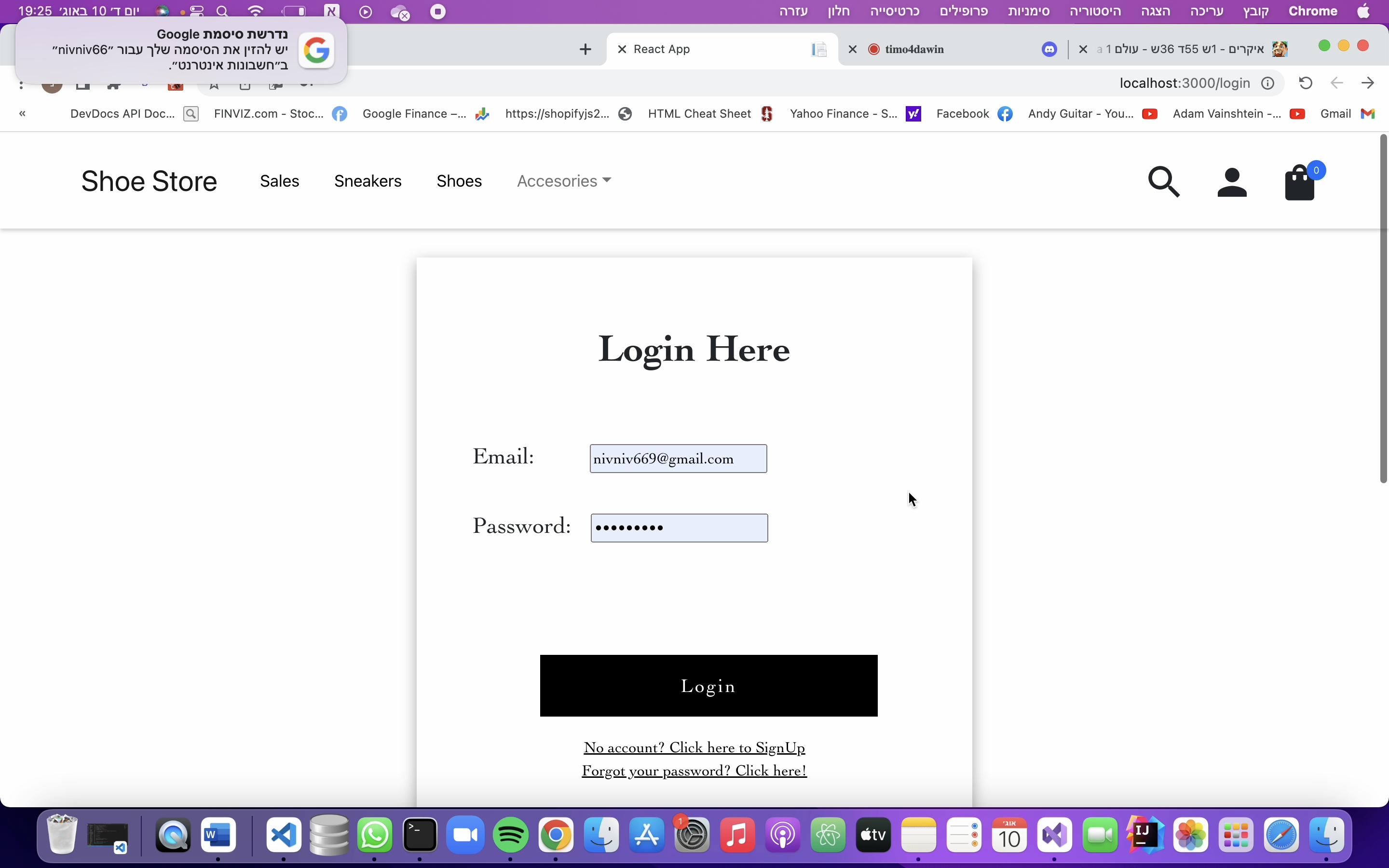Click the Login button
Viewport: 1389px width, 868px height.
tap(708, 685)
